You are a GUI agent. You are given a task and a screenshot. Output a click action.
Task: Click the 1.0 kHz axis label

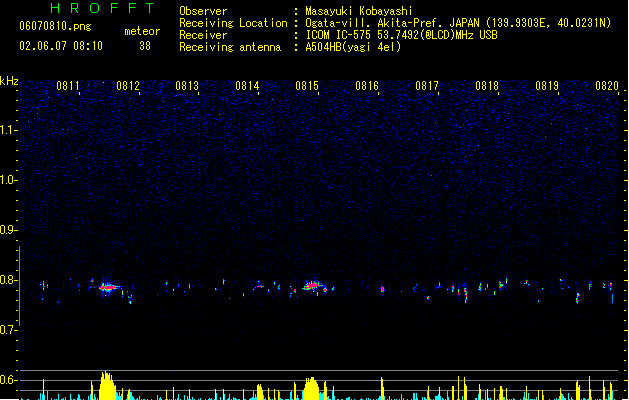[x=8, y=180]
